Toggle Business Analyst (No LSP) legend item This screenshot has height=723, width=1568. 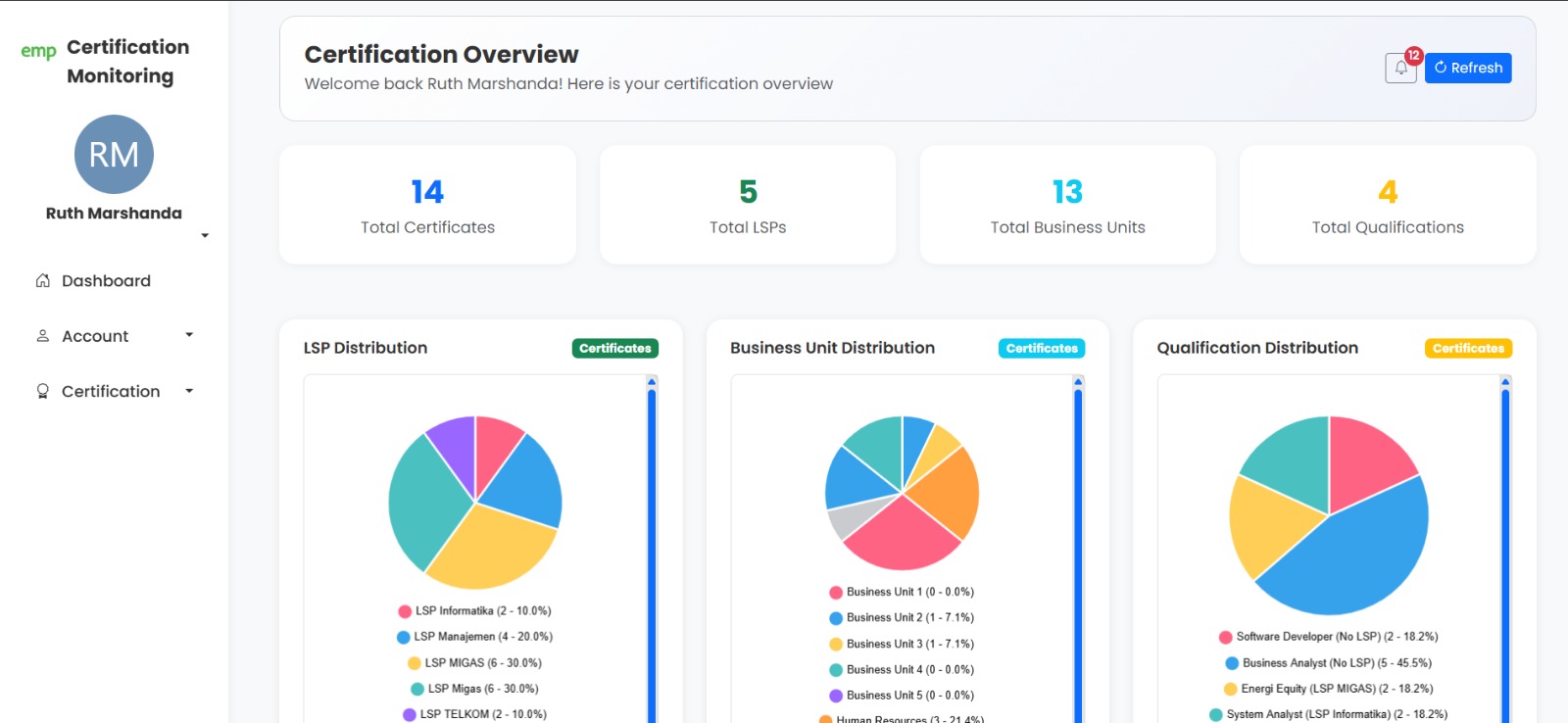[1328, 663]
